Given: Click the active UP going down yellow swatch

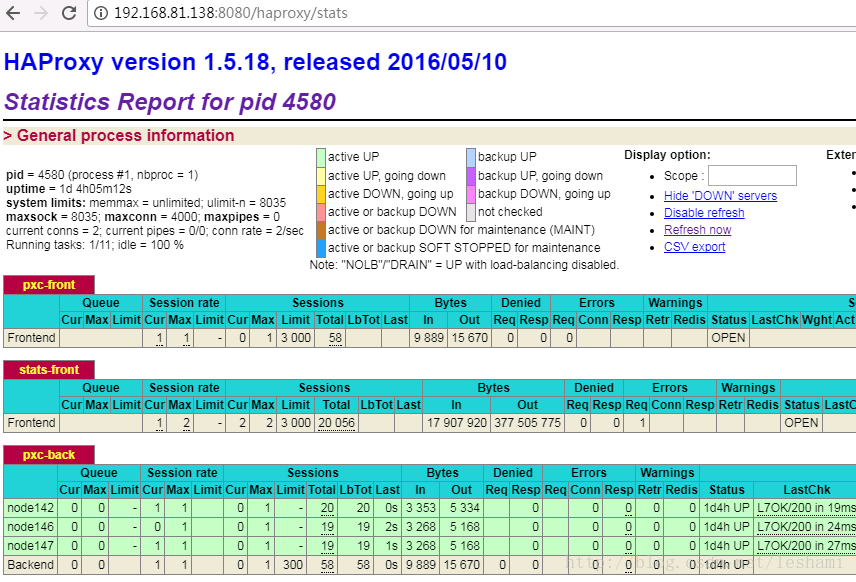Looking at the screenshot, I should pos(321,176).
